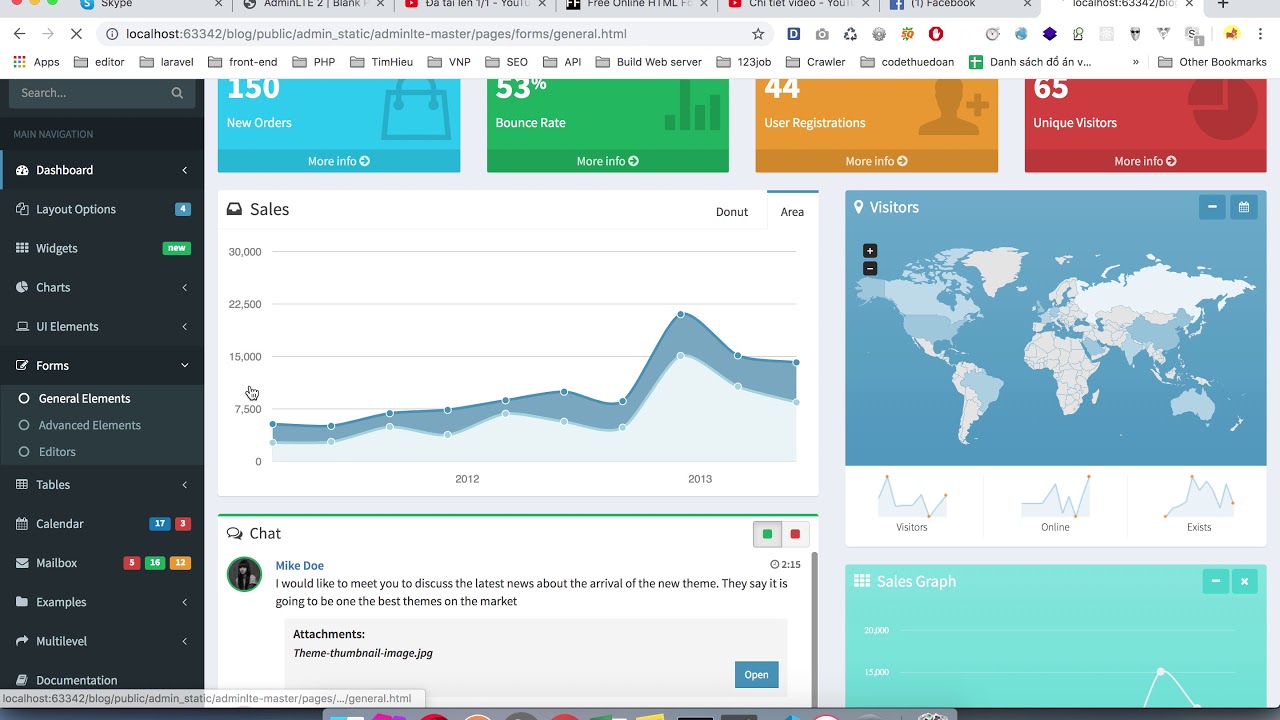This screenshot has width=1280, height=720.
Task: Close the Sales Graph box
Action: 1244,581
